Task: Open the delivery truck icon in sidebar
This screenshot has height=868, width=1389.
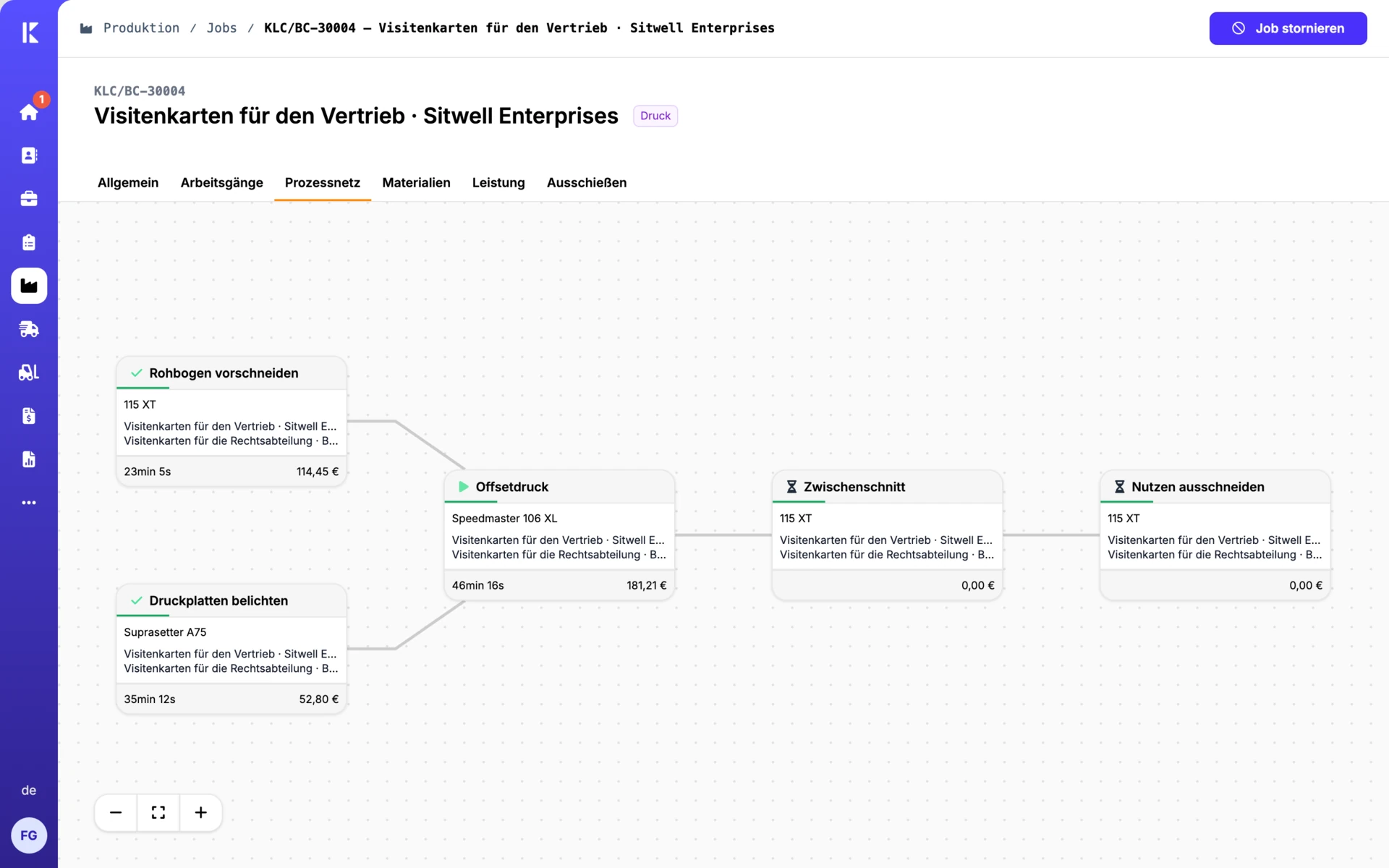Action: 29,329
